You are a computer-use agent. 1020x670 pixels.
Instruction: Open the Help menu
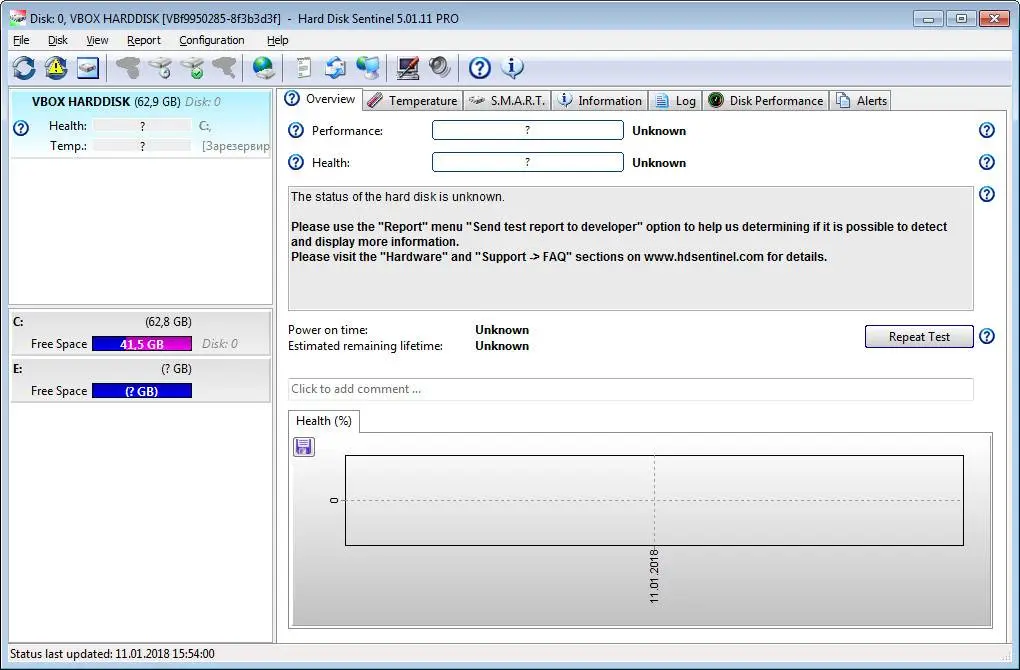(x=278, y=40)
